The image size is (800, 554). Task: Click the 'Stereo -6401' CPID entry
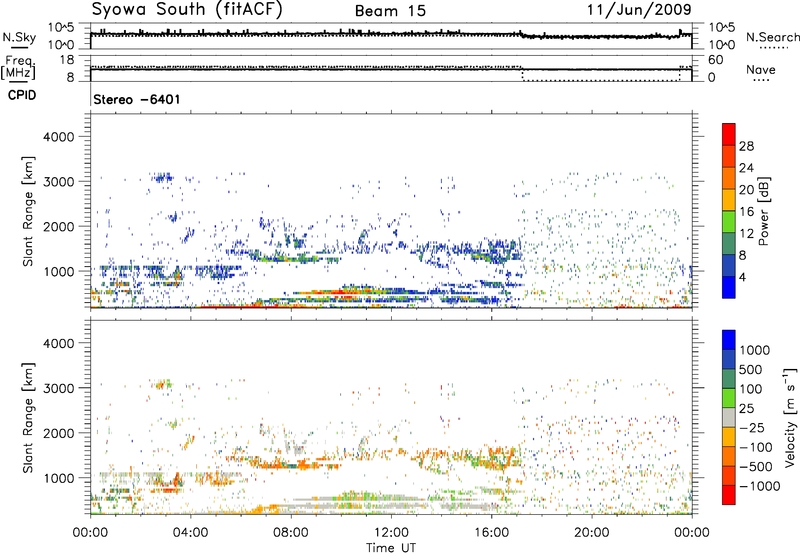pyautogui.click(x=137, y=99)
